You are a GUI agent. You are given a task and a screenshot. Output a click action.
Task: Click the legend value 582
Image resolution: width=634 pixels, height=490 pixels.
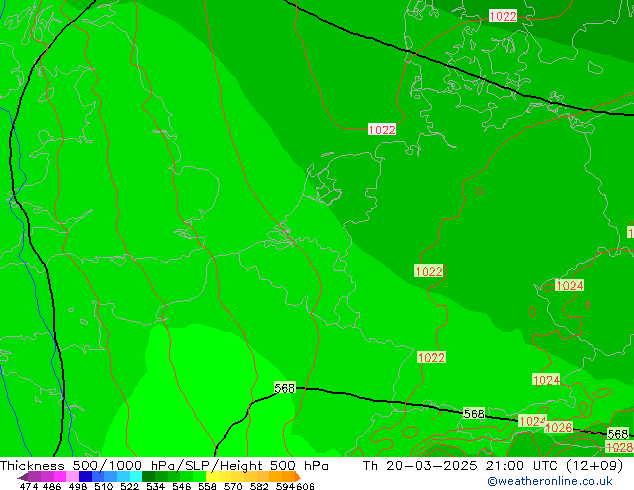tap(259, 486)
